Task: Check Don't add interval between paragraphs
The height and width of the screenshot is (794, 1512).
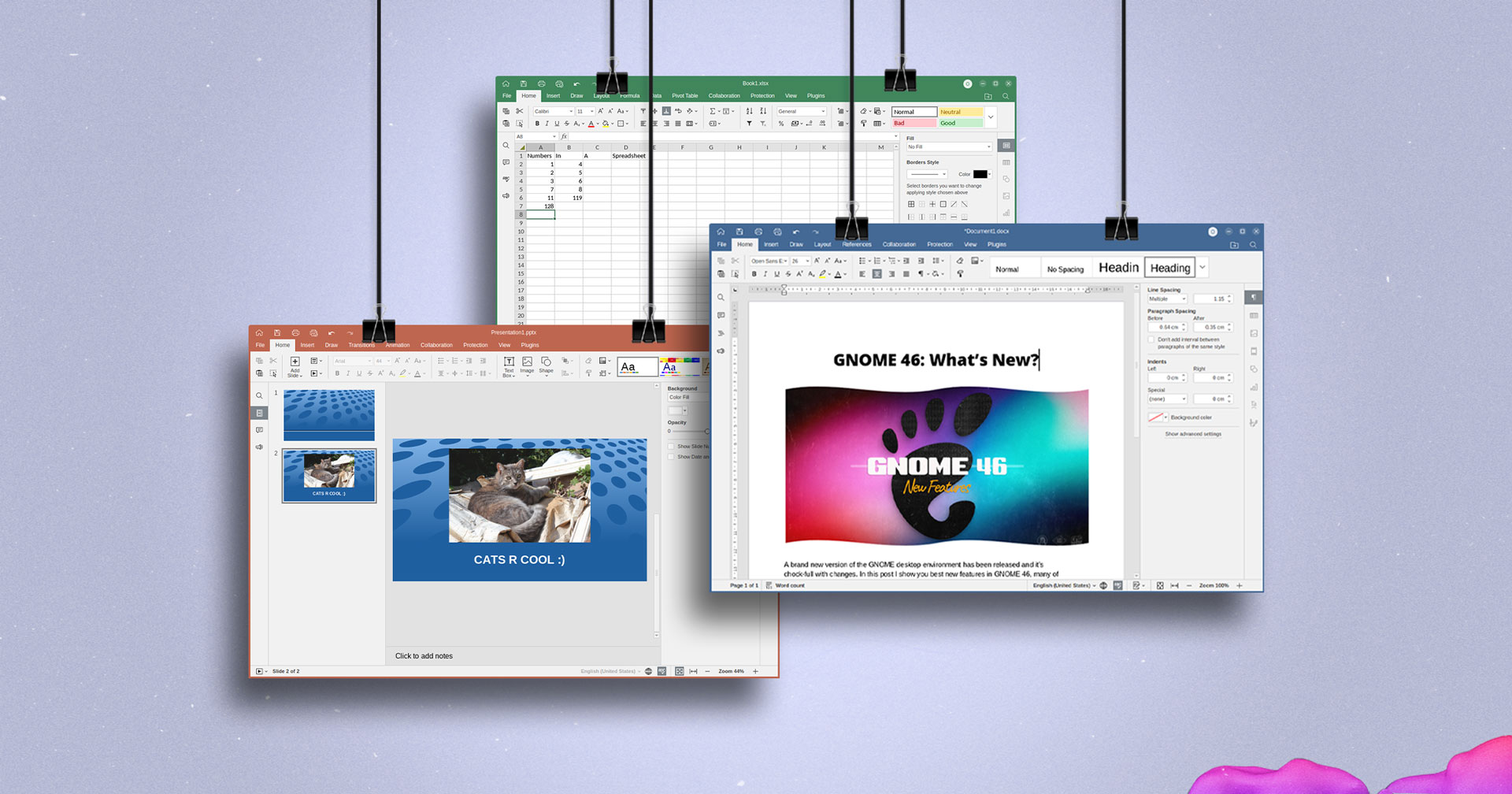Action: point(1152,339)
